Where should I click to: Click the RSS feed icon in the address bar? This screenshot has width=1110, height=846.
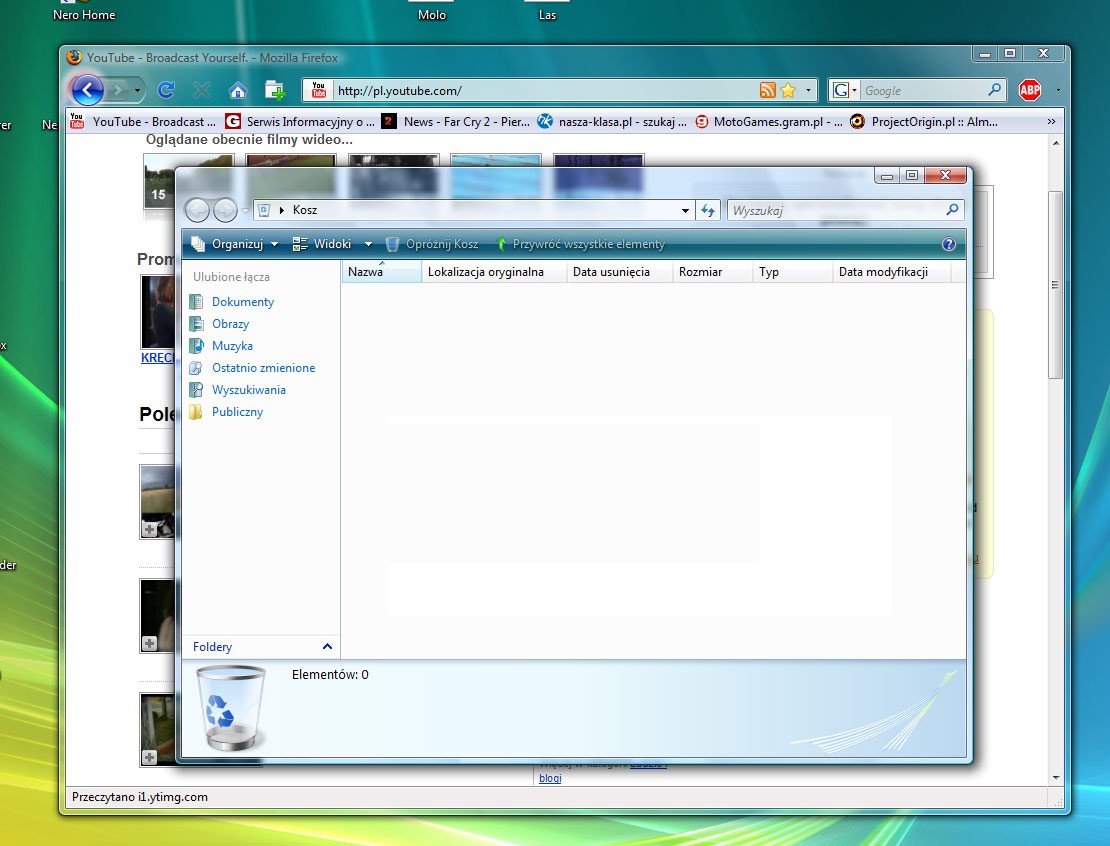coord(766,90)
